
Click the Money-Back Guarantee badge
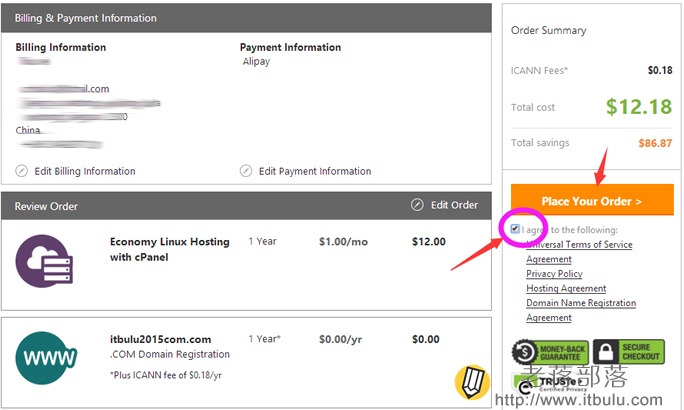point(550,352)
